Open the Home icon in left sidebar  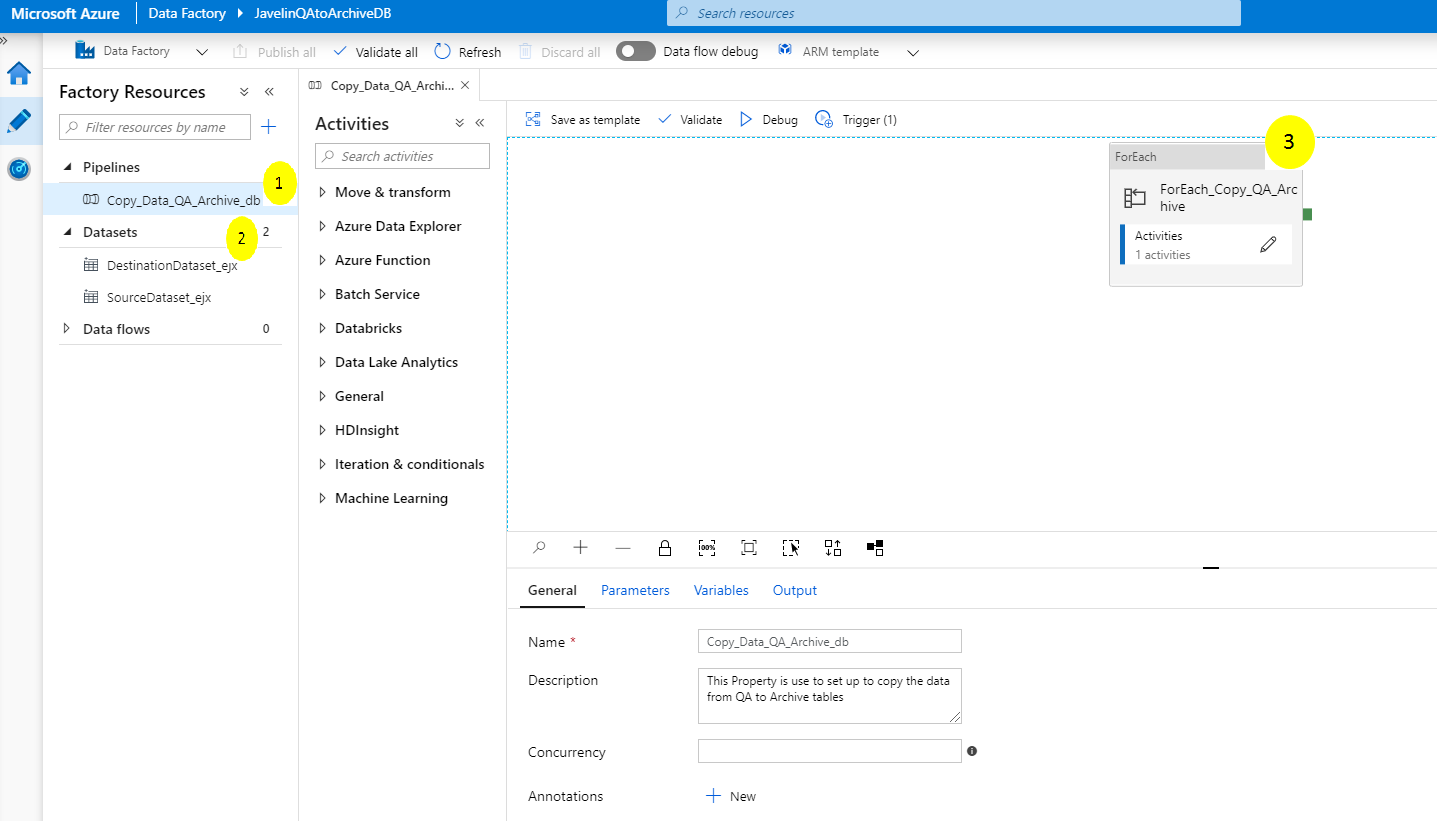pos(19,74)
